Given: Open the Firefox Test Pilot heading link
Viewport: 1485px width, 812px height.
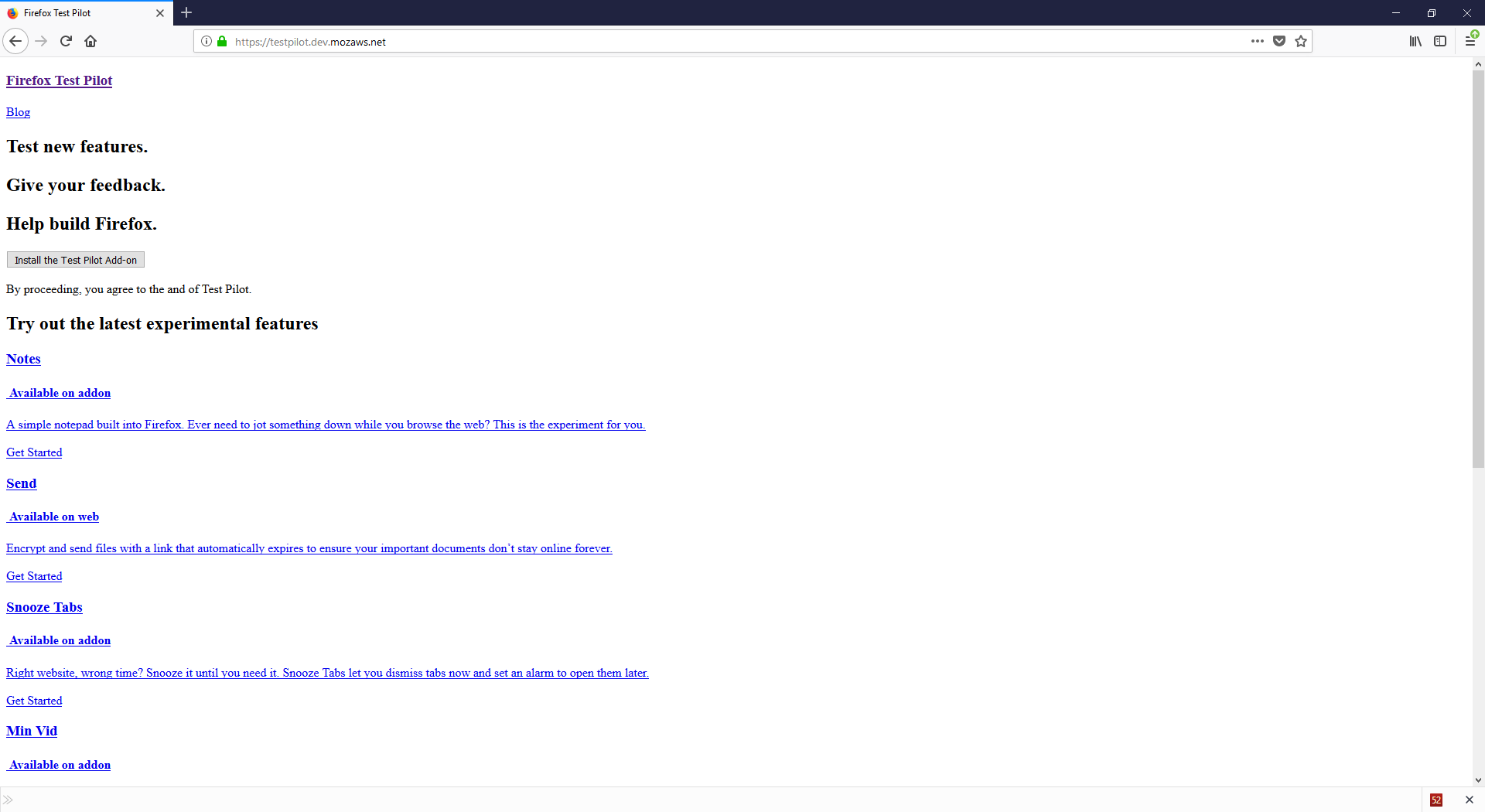Looking at the screenshot, I should pos(60,80).
